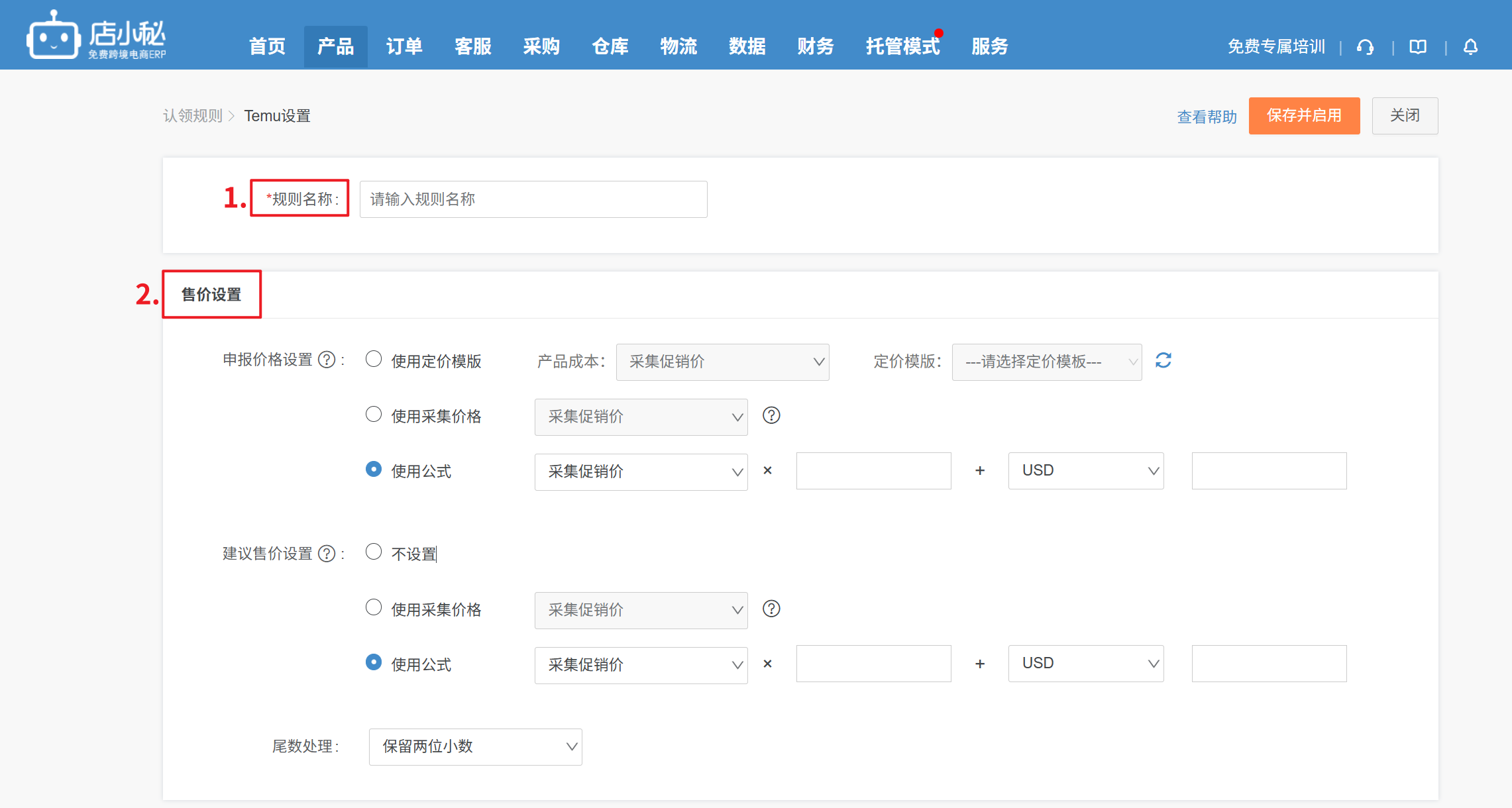Select 不设置 for suggested price
The height and width of the screenshot is (808, 1512).
pos(374,552)
